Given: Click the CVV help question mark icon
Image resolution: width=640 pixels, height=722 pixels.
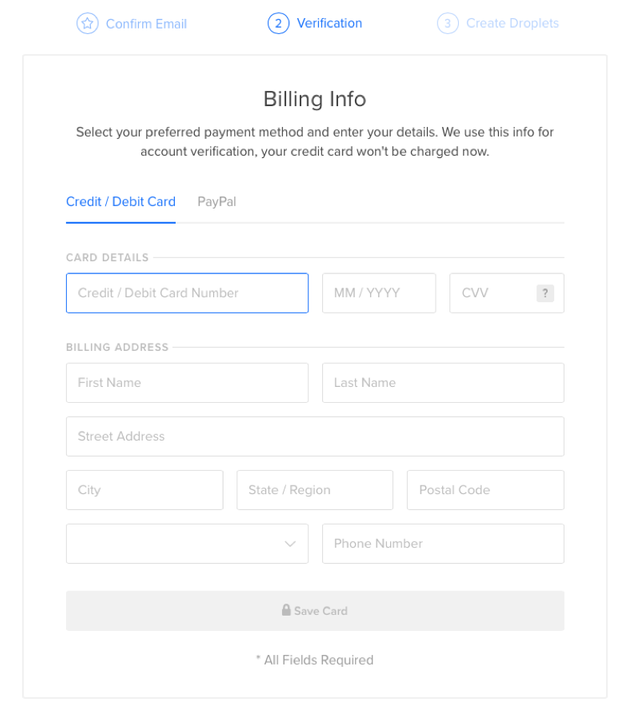Looking at the screenshot, I should point(545,293).
